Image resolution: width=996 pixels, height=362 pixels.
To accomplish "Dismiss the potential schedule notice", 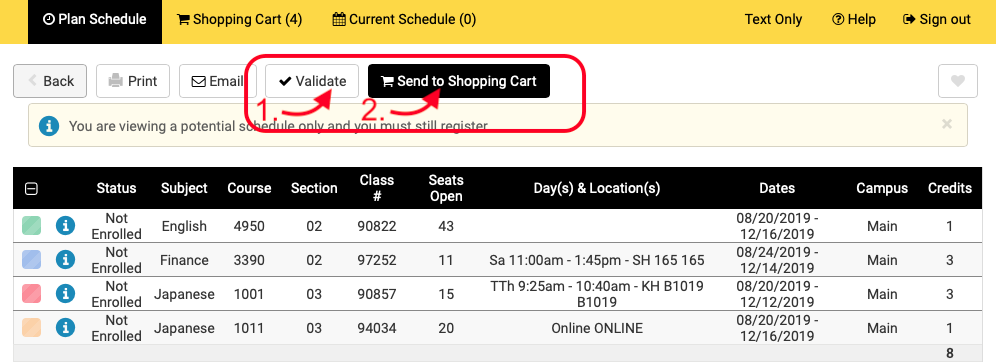I will [x=946, y=124].
